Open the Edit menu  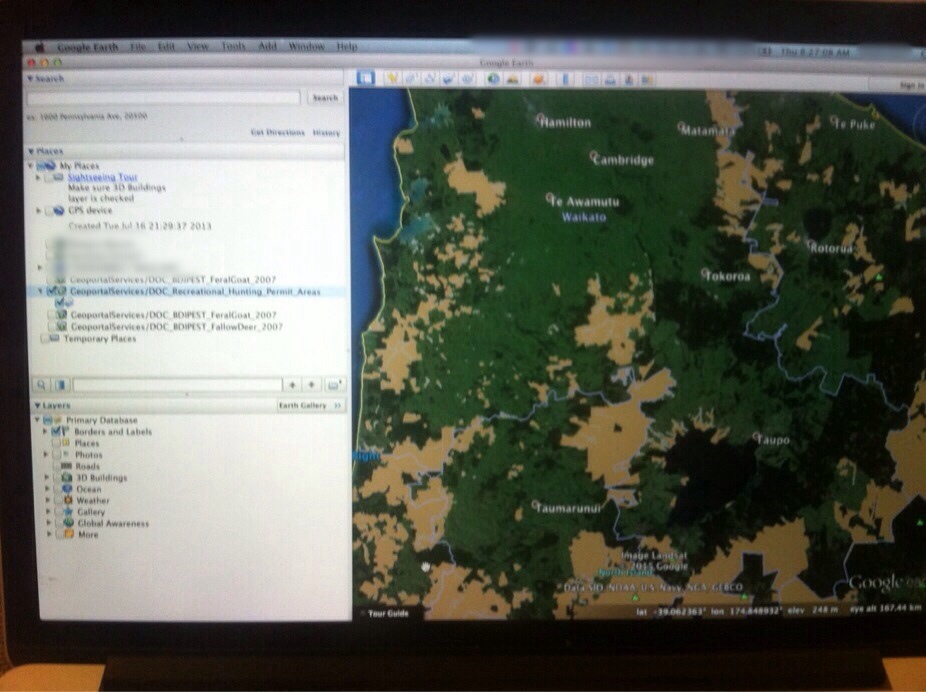click(166, 47)
